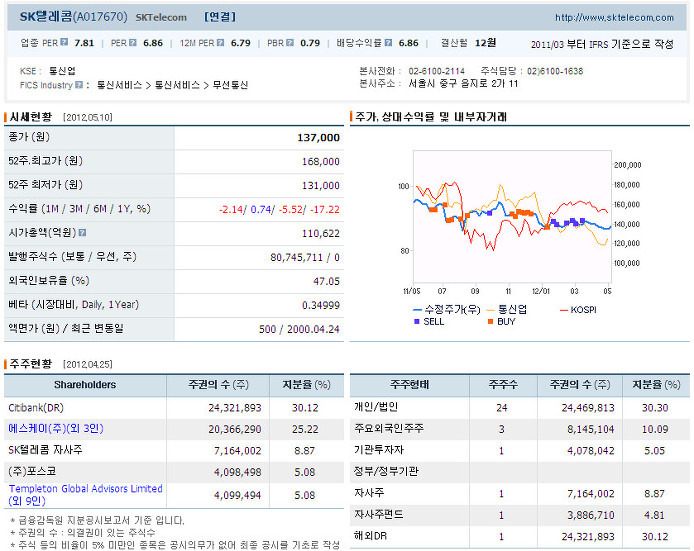
Task: Click head office phone 02-6100-2114
Action: pos(436,71)
